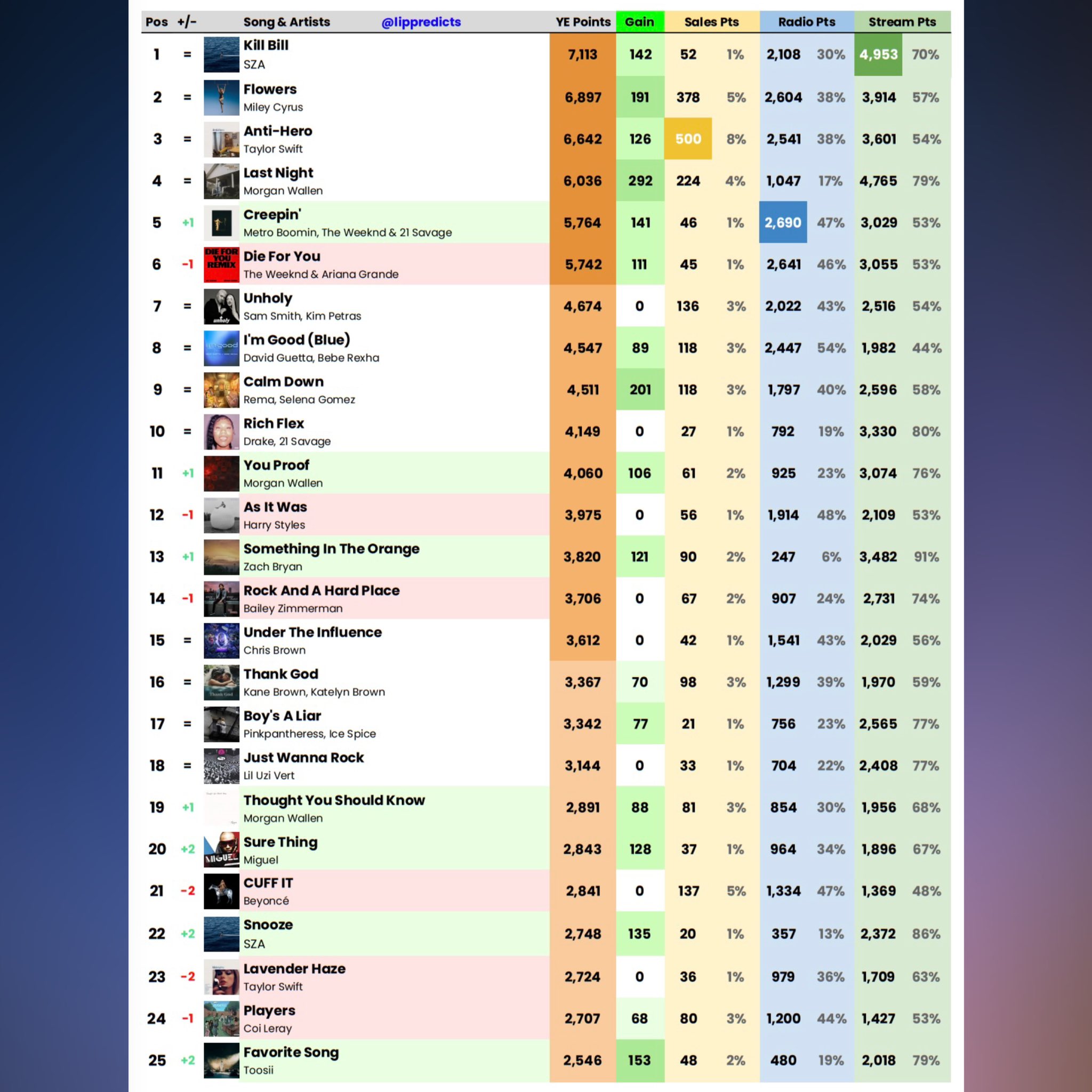Click the I'm Good (Blue) album cover

(221, 348)
